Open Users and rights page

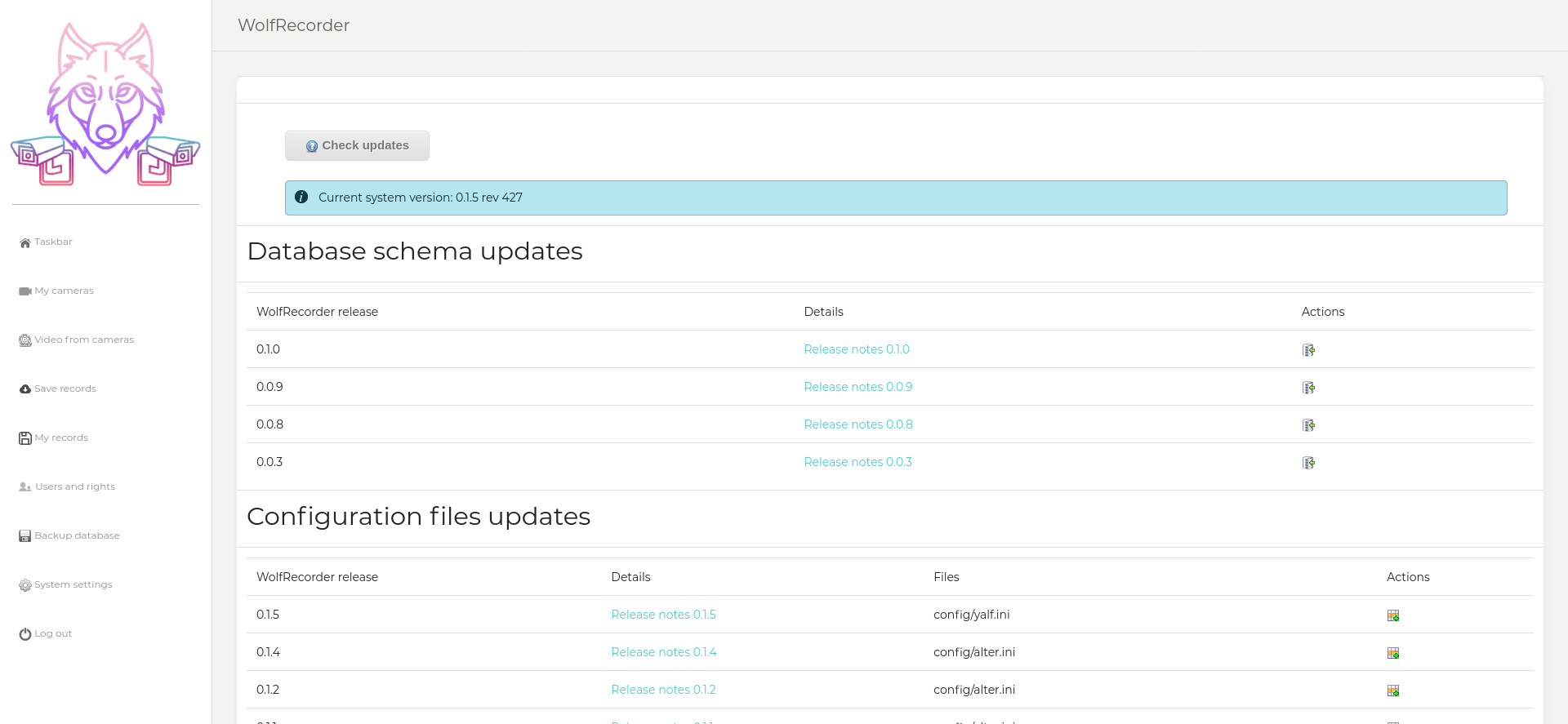point(74,487)
